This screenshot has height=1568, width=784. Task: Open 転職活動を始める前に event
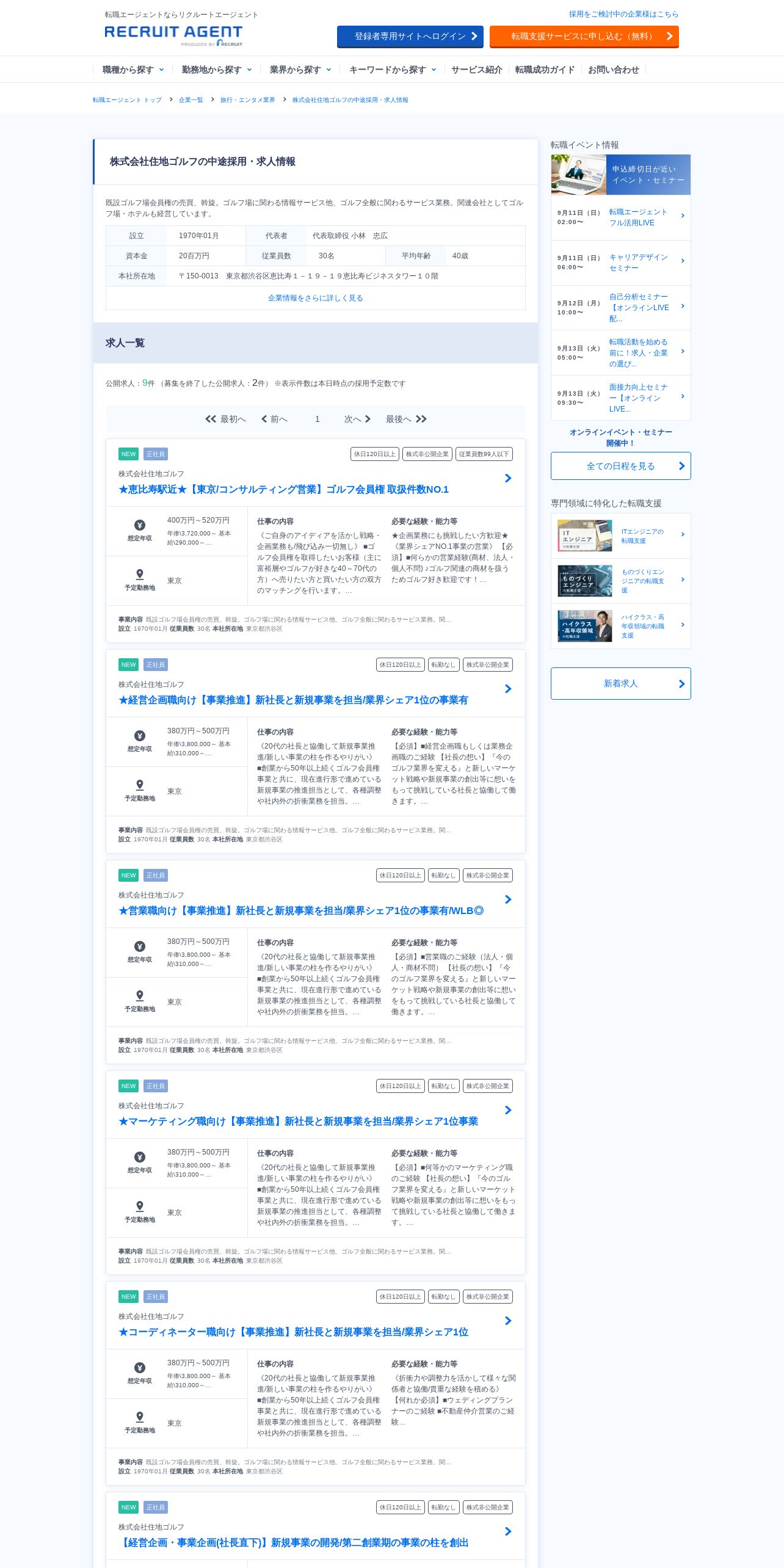click(x=638, y=353)
